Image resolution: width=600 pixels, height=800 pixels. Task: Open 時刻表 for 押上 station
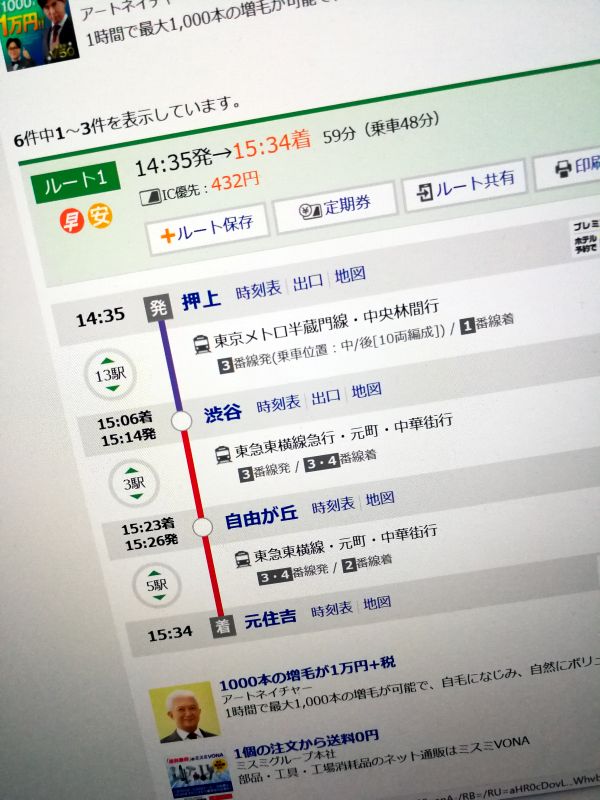(x=258, y=291)
